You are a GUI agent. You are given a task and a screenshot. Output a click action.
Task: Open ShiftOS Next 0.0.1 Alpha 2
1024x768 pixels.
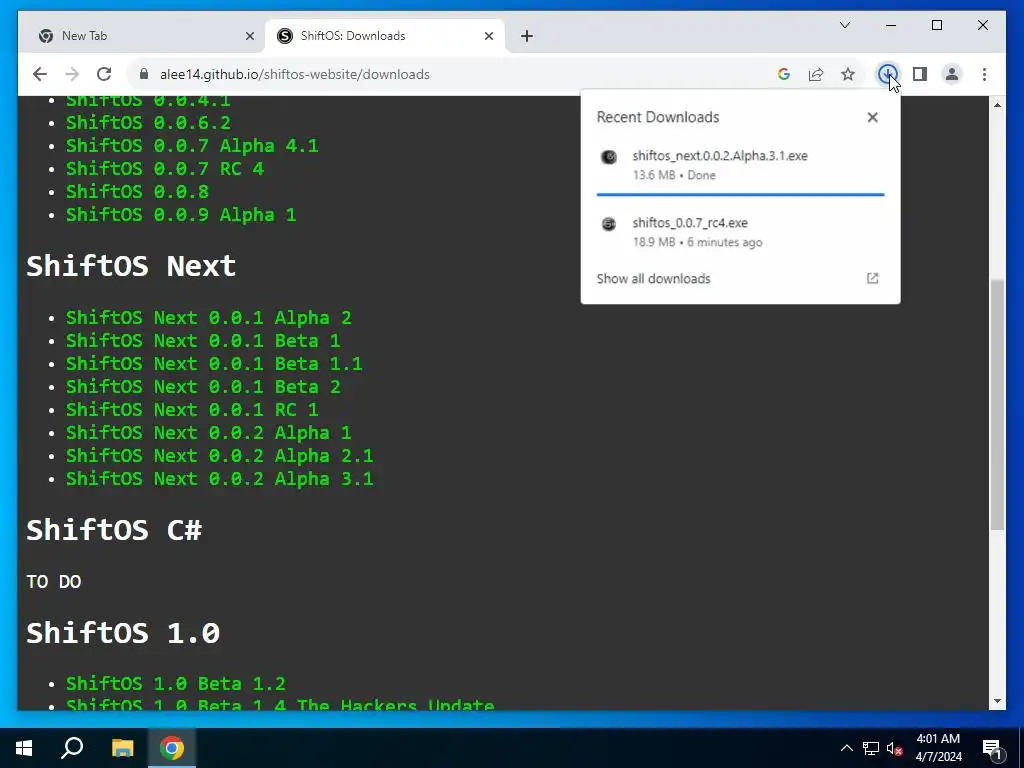click(208, 318)
